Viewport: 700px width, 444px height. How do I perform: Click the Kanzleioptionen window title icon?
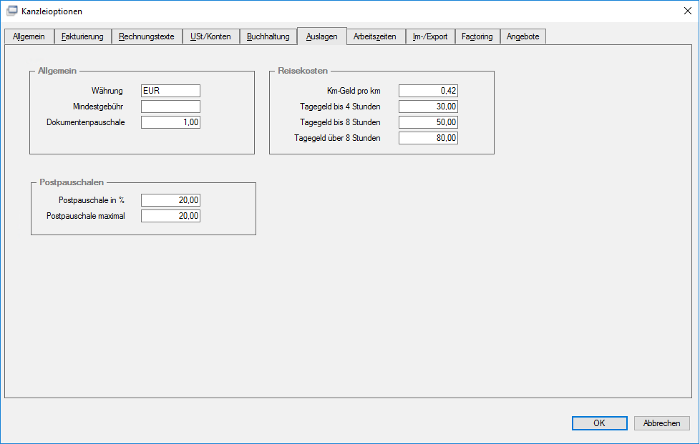pos(12,11)
